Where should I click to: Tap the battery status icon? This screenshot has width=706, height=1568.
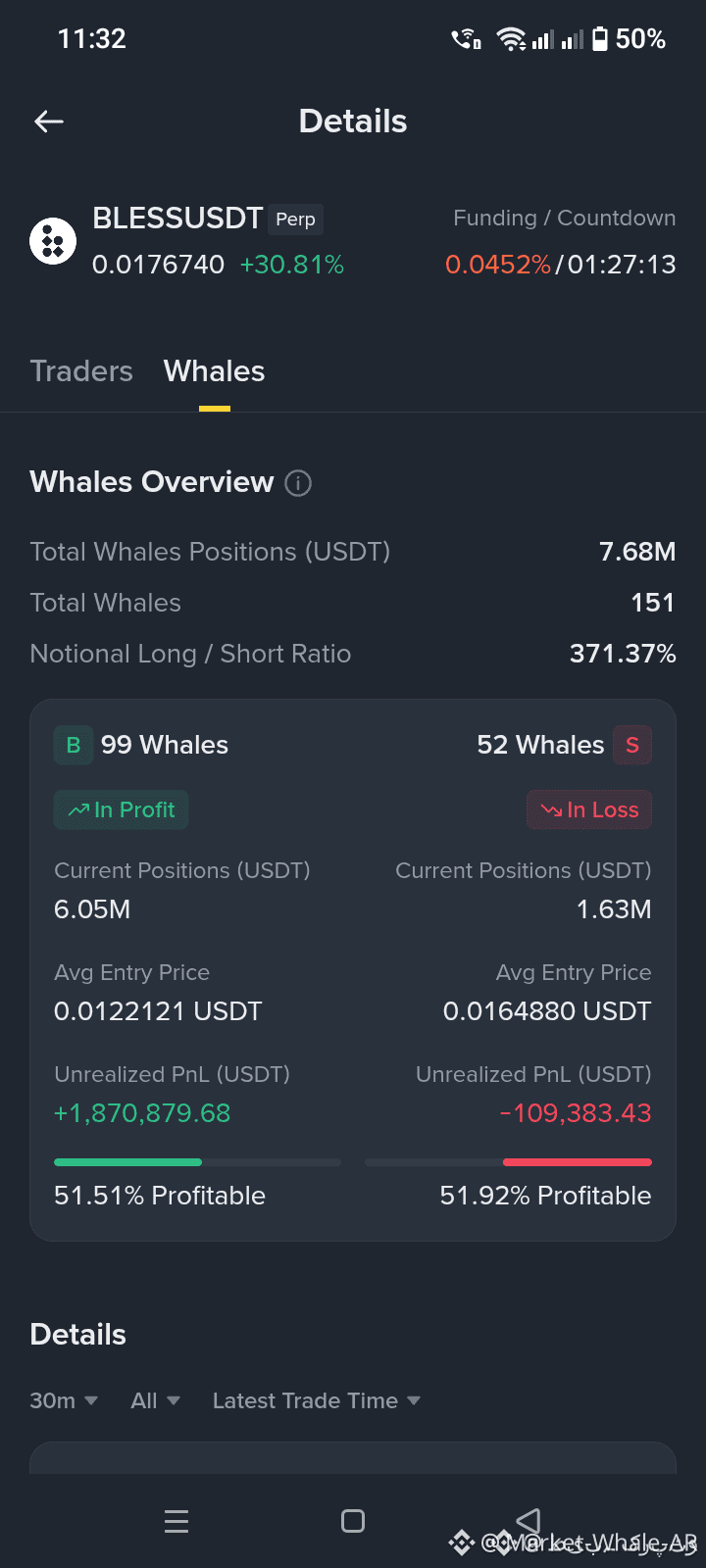600,39
